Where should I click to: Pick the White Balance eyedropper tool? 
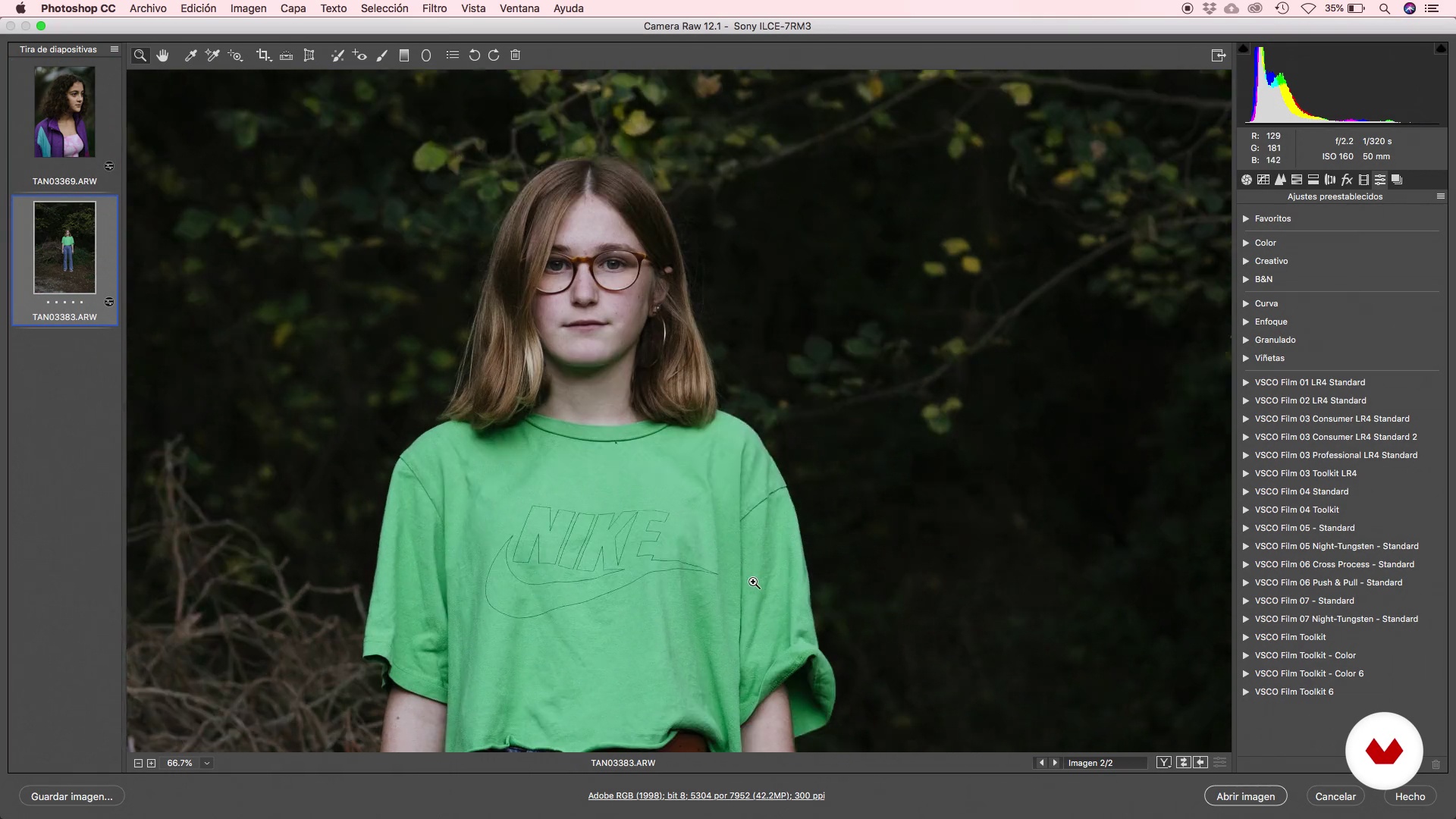click(191, 55)
